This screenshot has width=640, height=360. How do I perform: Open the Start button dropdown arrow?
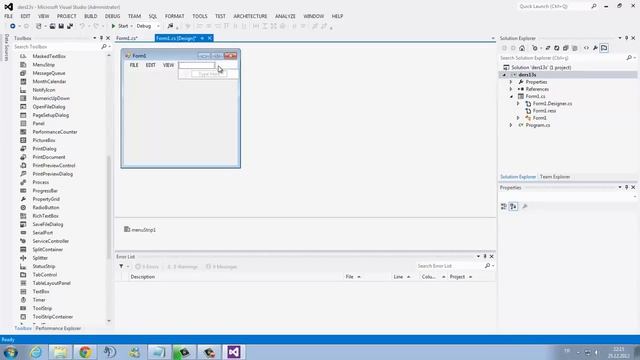tap(131, 26)
